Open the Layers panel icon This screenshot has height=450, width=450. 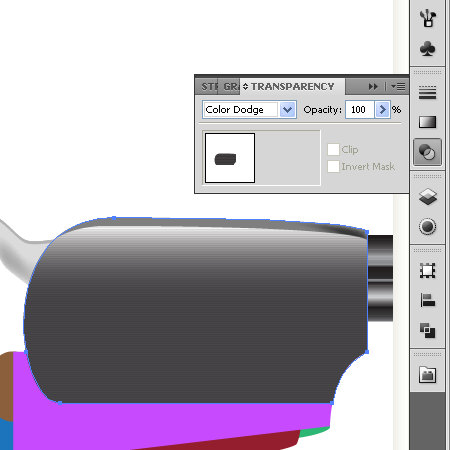(x=427, y=197)
